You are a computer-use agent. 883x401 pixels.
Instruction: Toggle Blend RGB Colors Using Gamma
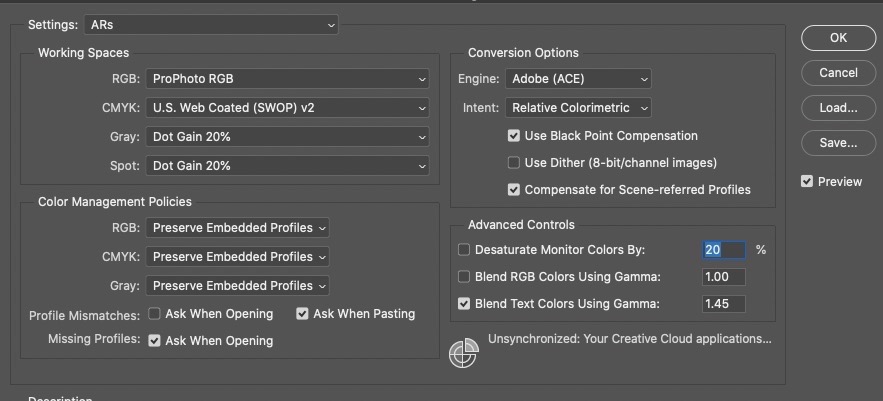(x=464, y=277)
